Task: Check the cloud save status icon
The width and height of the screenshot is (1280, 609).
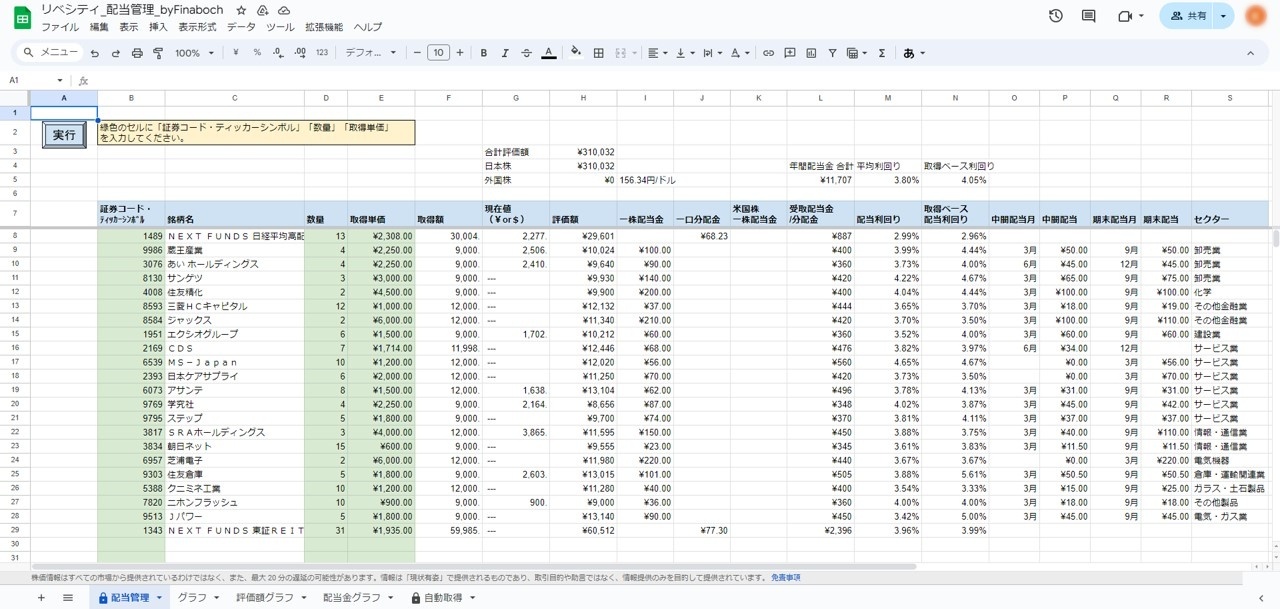Action: point(284,10)
